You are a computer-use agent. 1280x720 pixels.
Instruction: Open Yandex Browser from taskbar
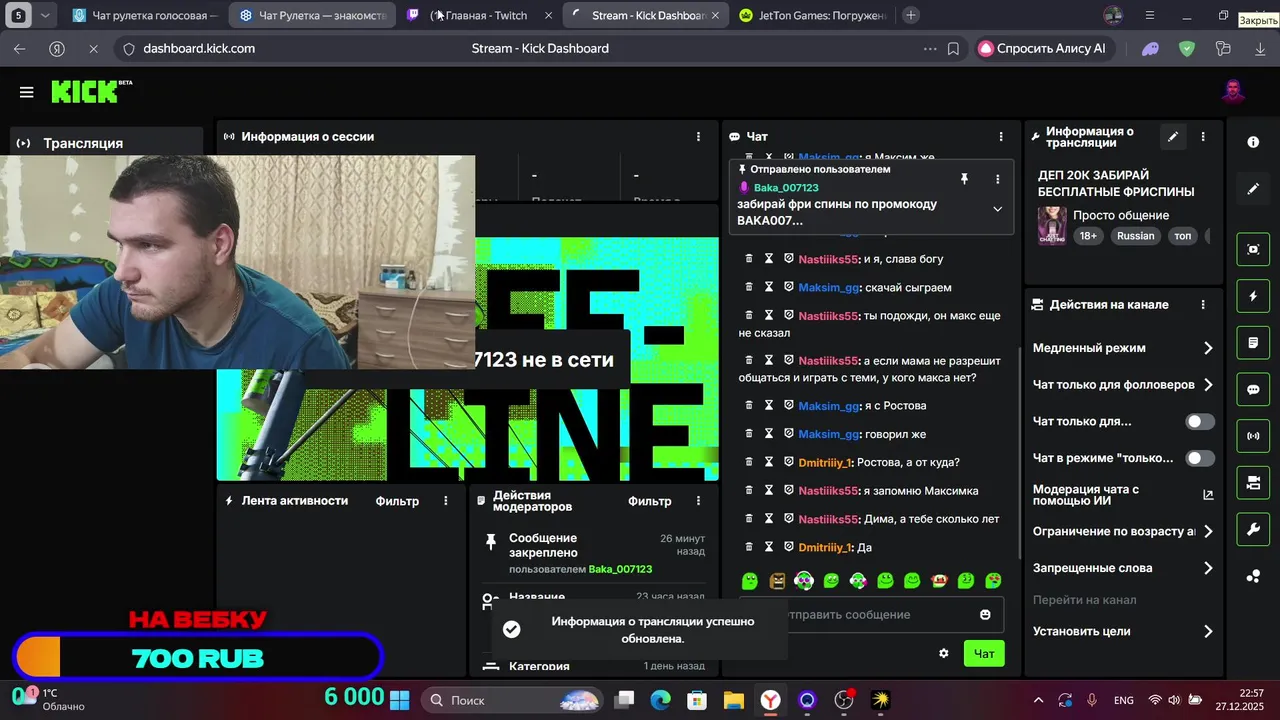click(x=771, y=700)
